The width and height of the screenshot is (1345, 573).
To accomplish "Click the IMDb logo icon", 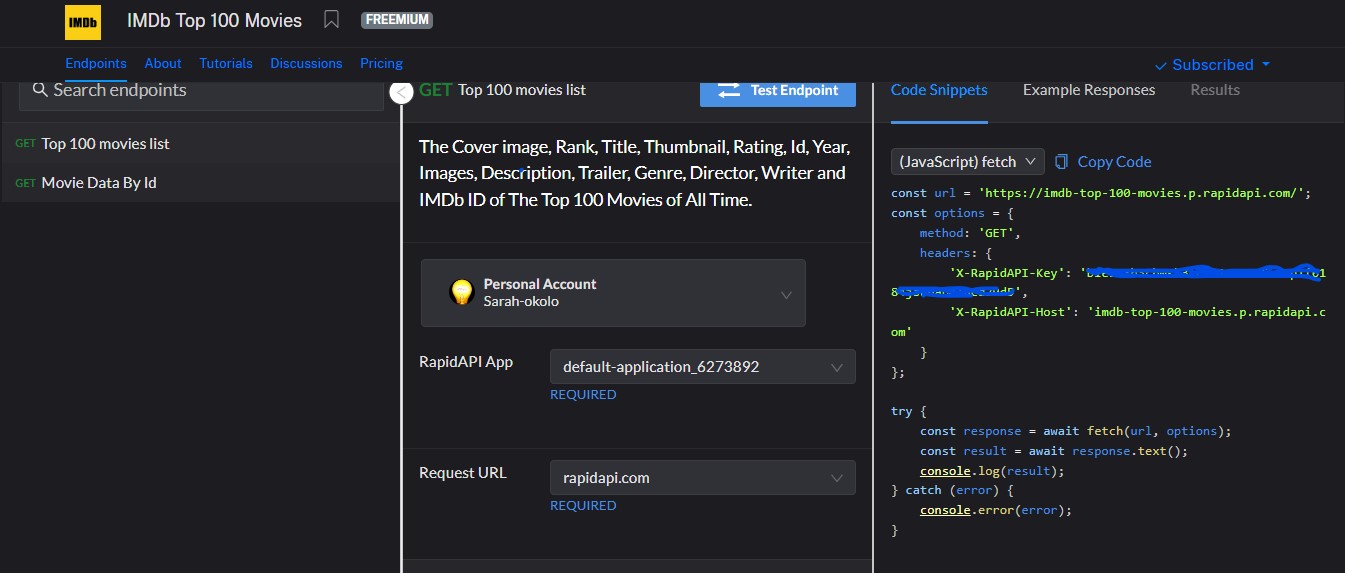I will [x=83, y=20].
